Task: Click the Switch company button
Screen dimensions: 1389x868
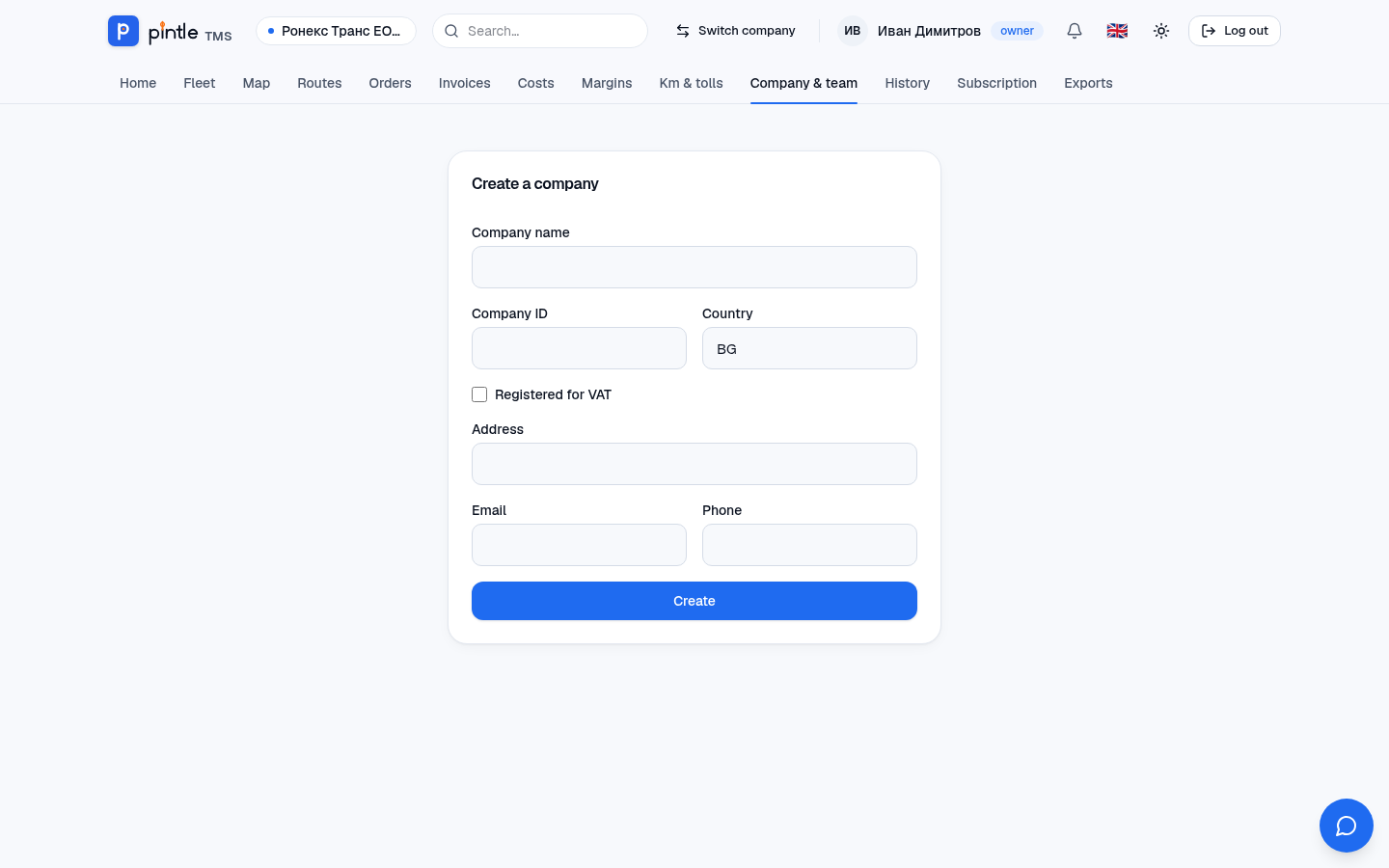Action: (x=736, y=31)
